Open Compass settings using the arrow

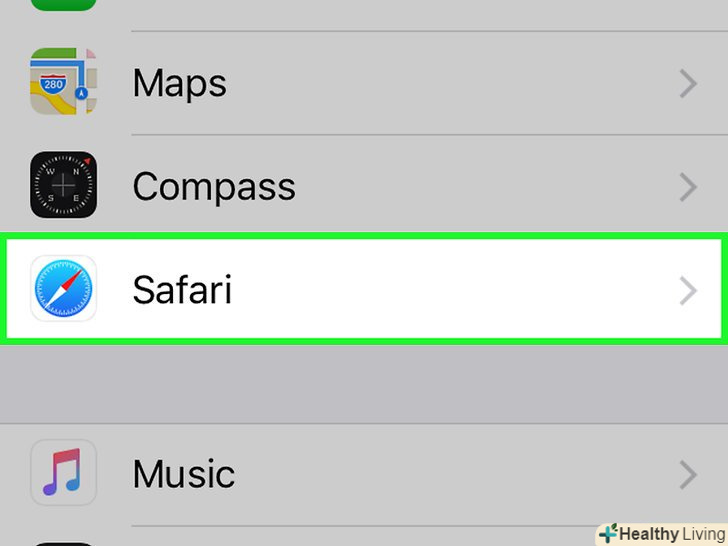(x=688, y=187)
